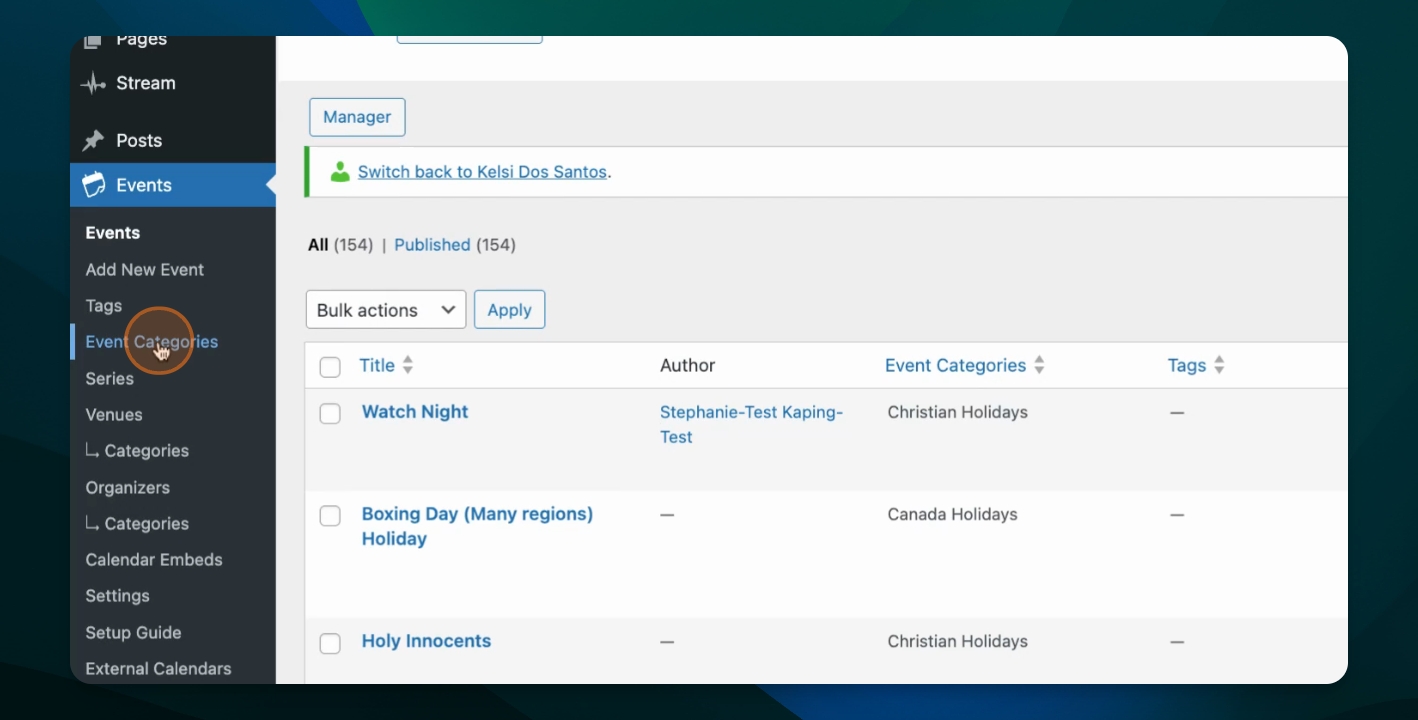Open Add New Event submenu item
The width and height of the screenshot is (1418, 720).
click(x=145, y=270)
